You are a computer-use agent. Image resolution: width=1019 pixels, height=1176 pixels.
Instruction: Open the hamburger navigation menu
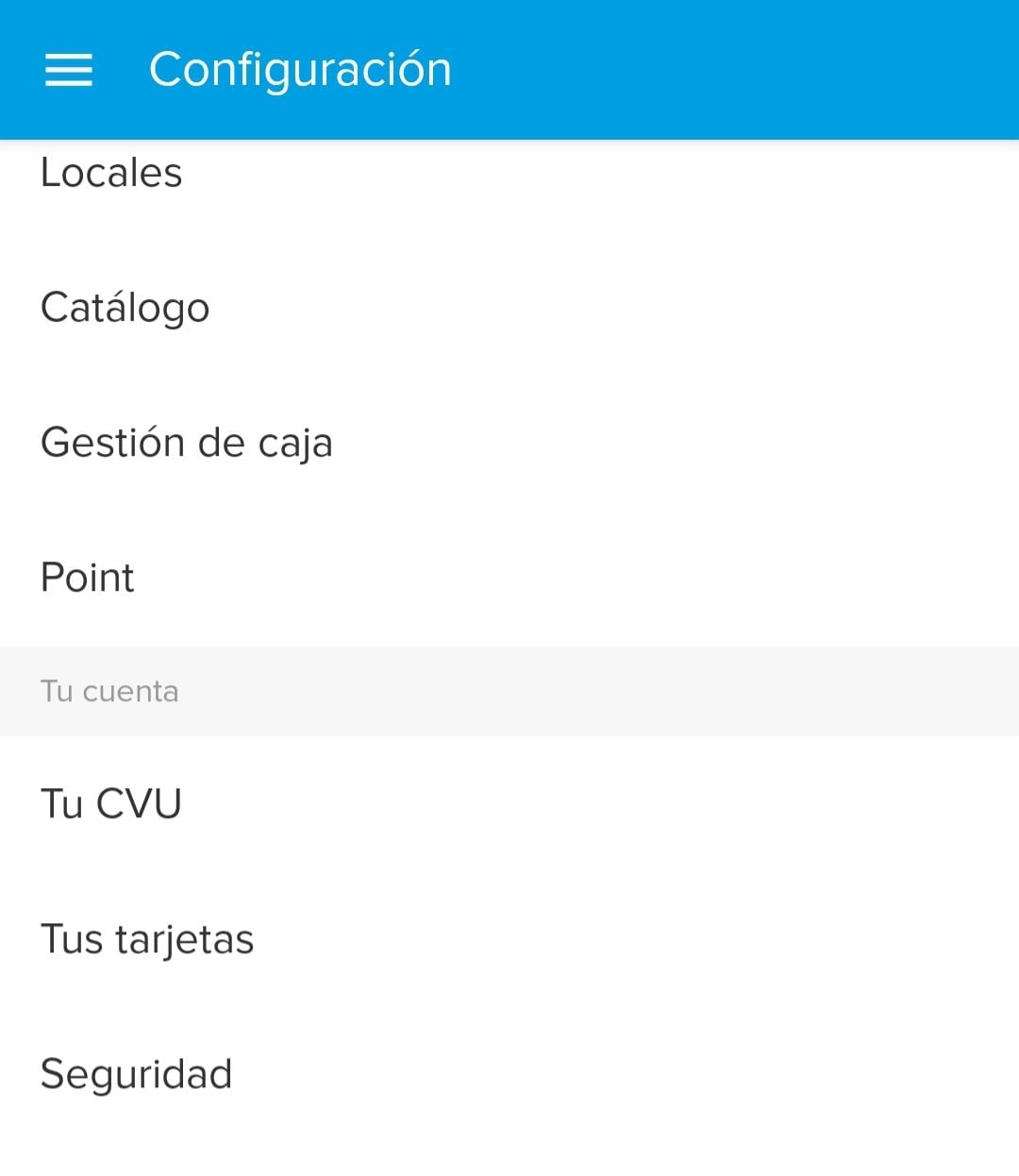[69, 70]
